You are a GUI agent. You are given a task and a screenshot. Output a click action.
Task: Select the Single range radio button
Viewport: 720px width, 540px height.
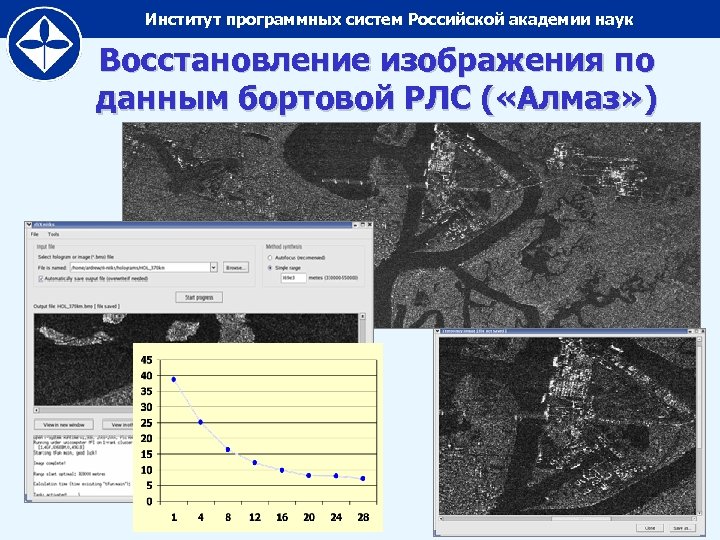click(x=270, y=268)
